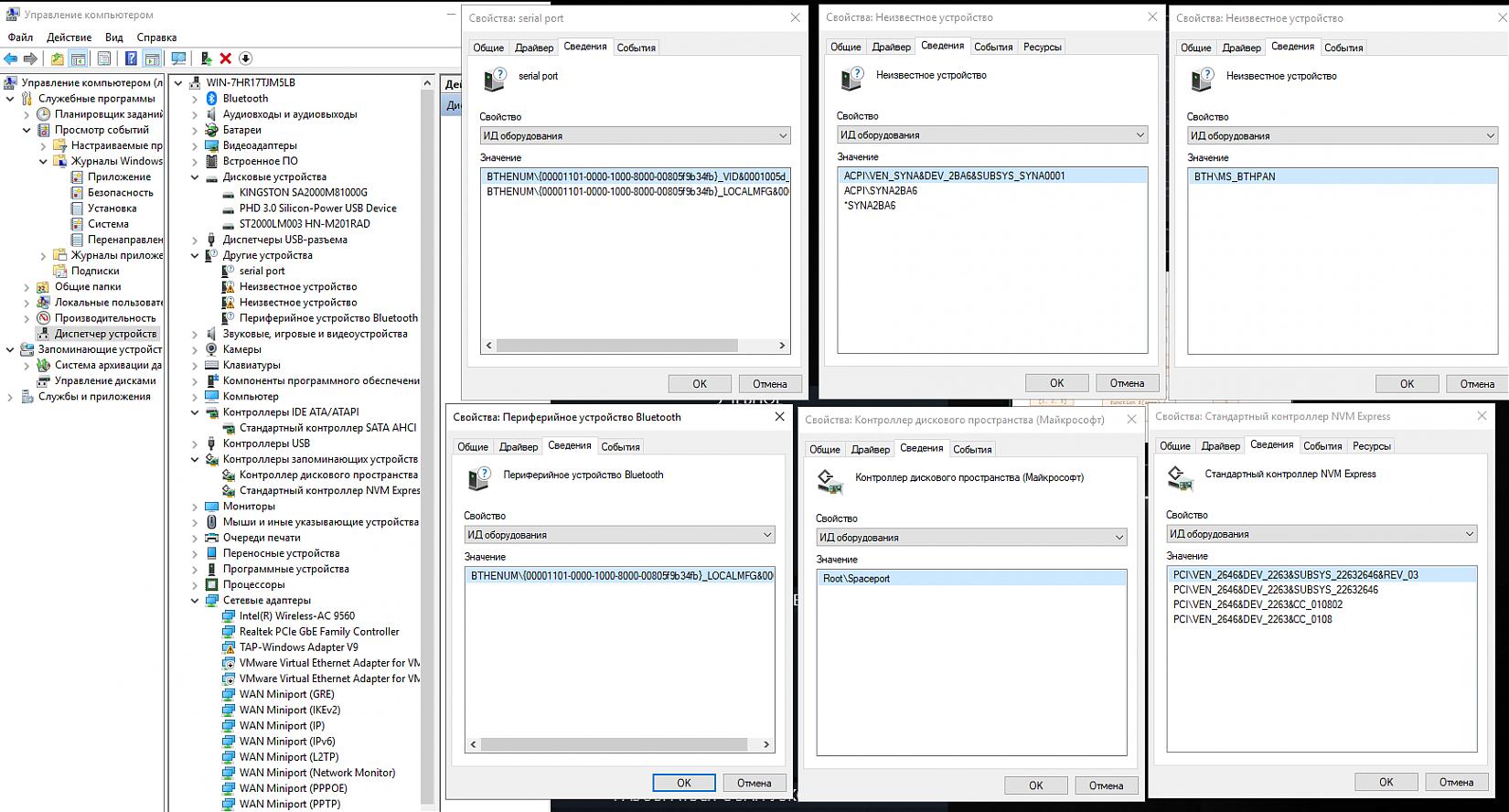1509x812 pixels.
Task: Switch to Ресурсы tab in NVM Express dialog
Action: point(1371,446)
